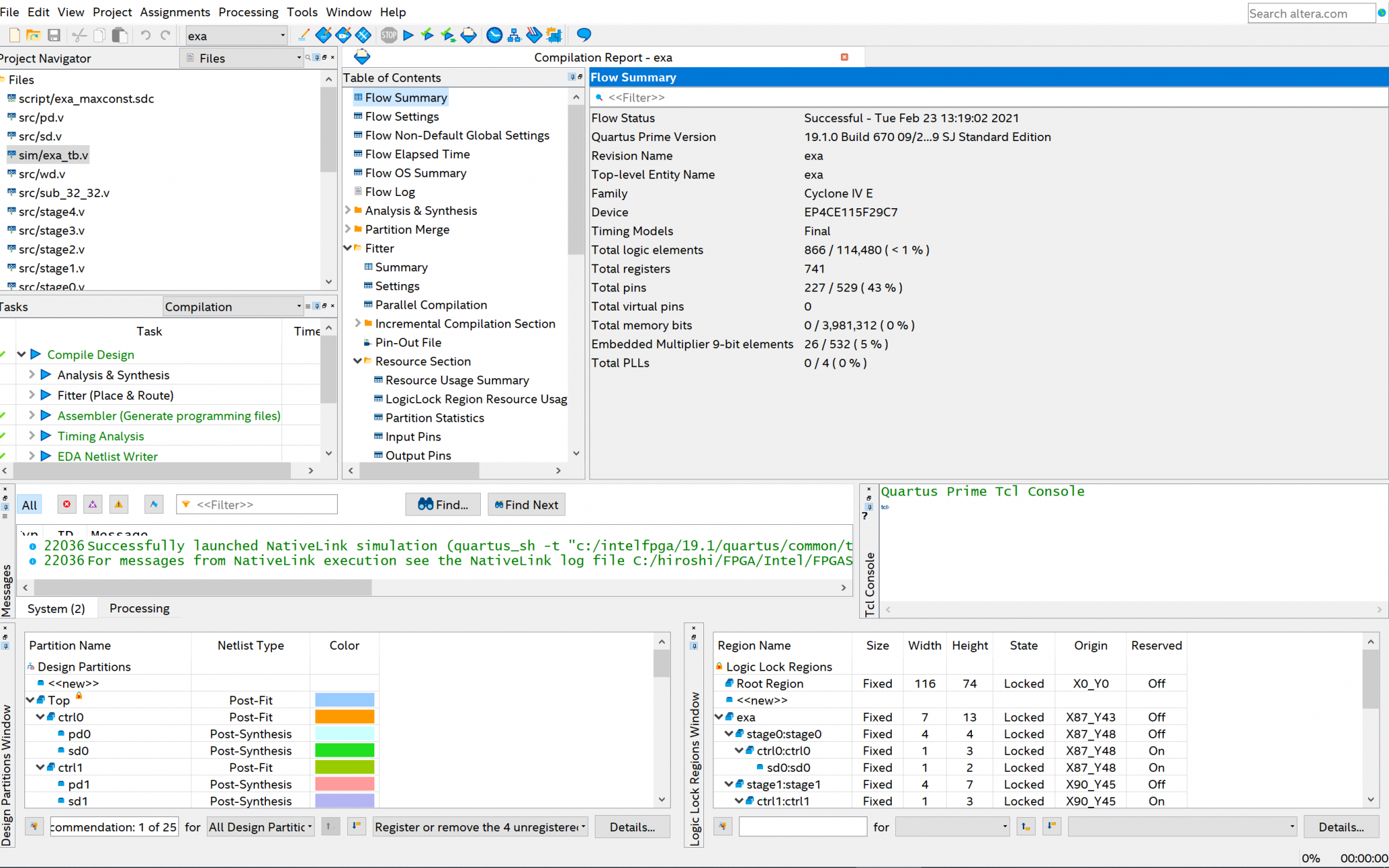Click Details button in Design Partitions
This screenshot has width=1389, height=868.
pyautogui.click(x=631, y=827)
